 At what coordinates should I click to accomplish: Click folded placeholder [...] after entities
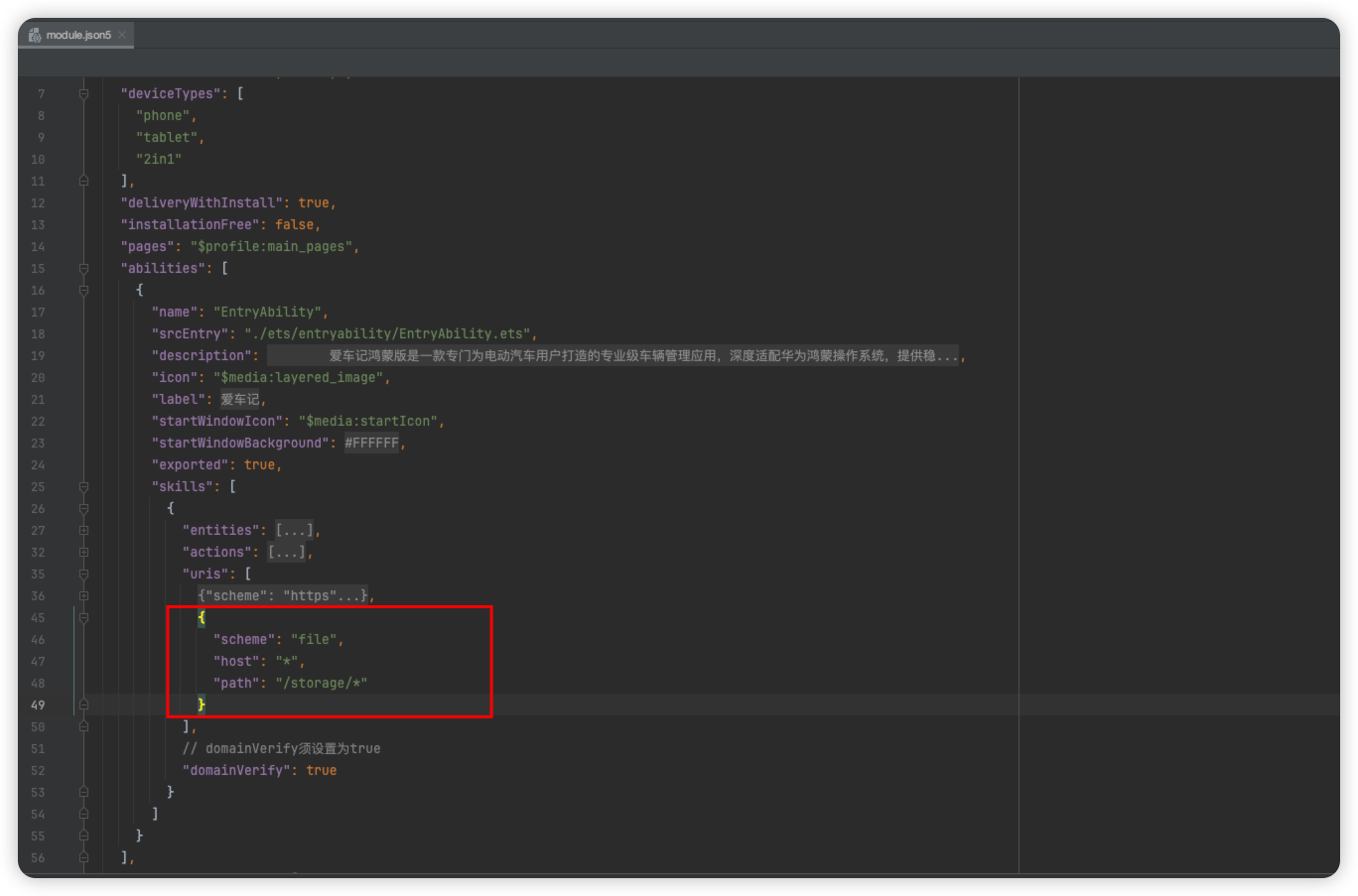point(295,530)
